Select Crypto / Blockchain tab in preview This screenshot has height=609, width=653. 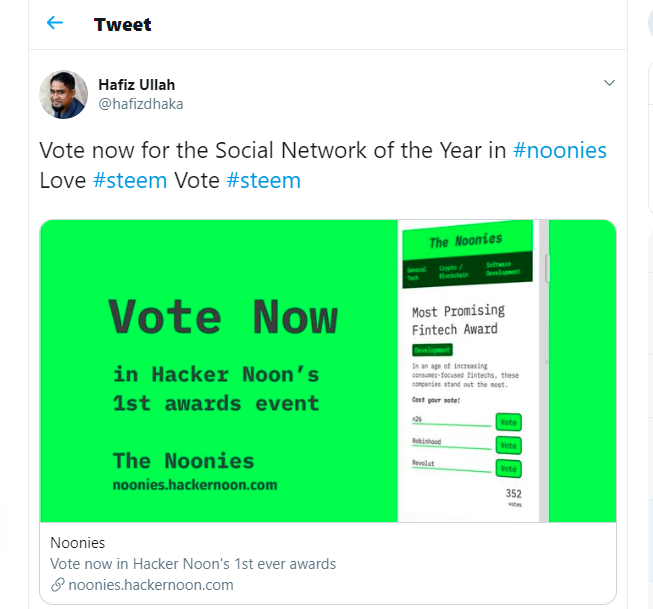pyautogui.click(x=453, y=271)
